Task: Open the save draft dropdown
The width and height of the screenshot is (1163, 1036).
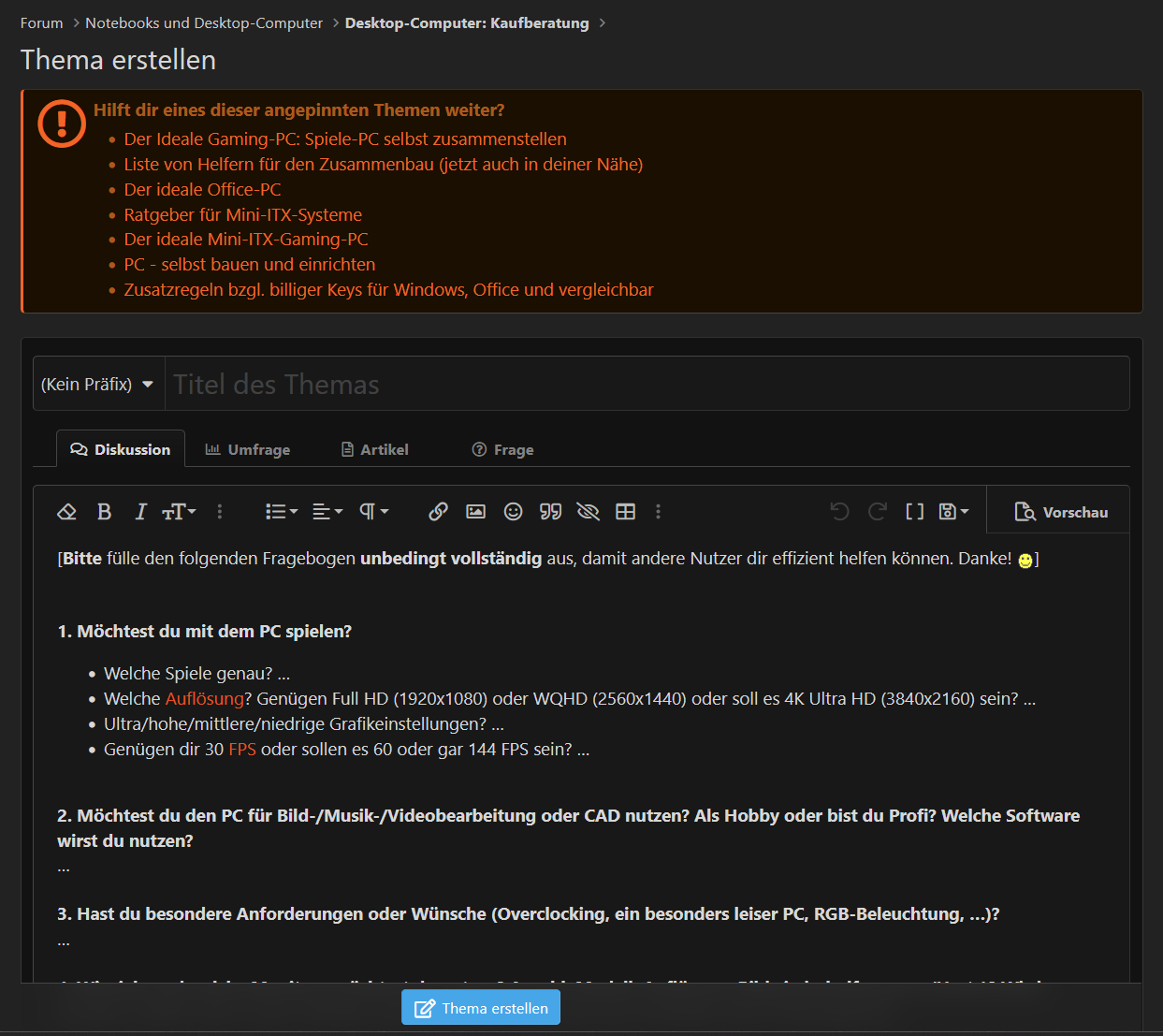Action: tap(953, 512)
